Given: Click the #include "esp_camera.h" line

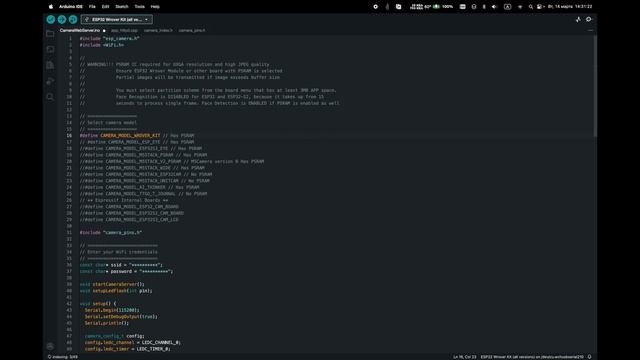Looking at the screenshot, I should [109, 38].
